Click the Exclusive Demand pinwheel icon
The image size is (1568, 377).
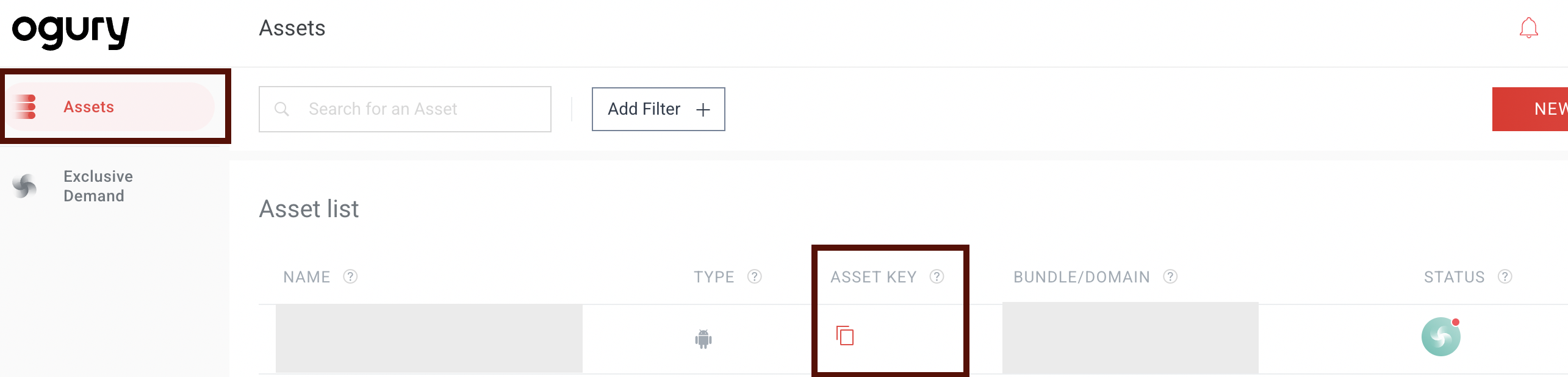pos(24,186)
